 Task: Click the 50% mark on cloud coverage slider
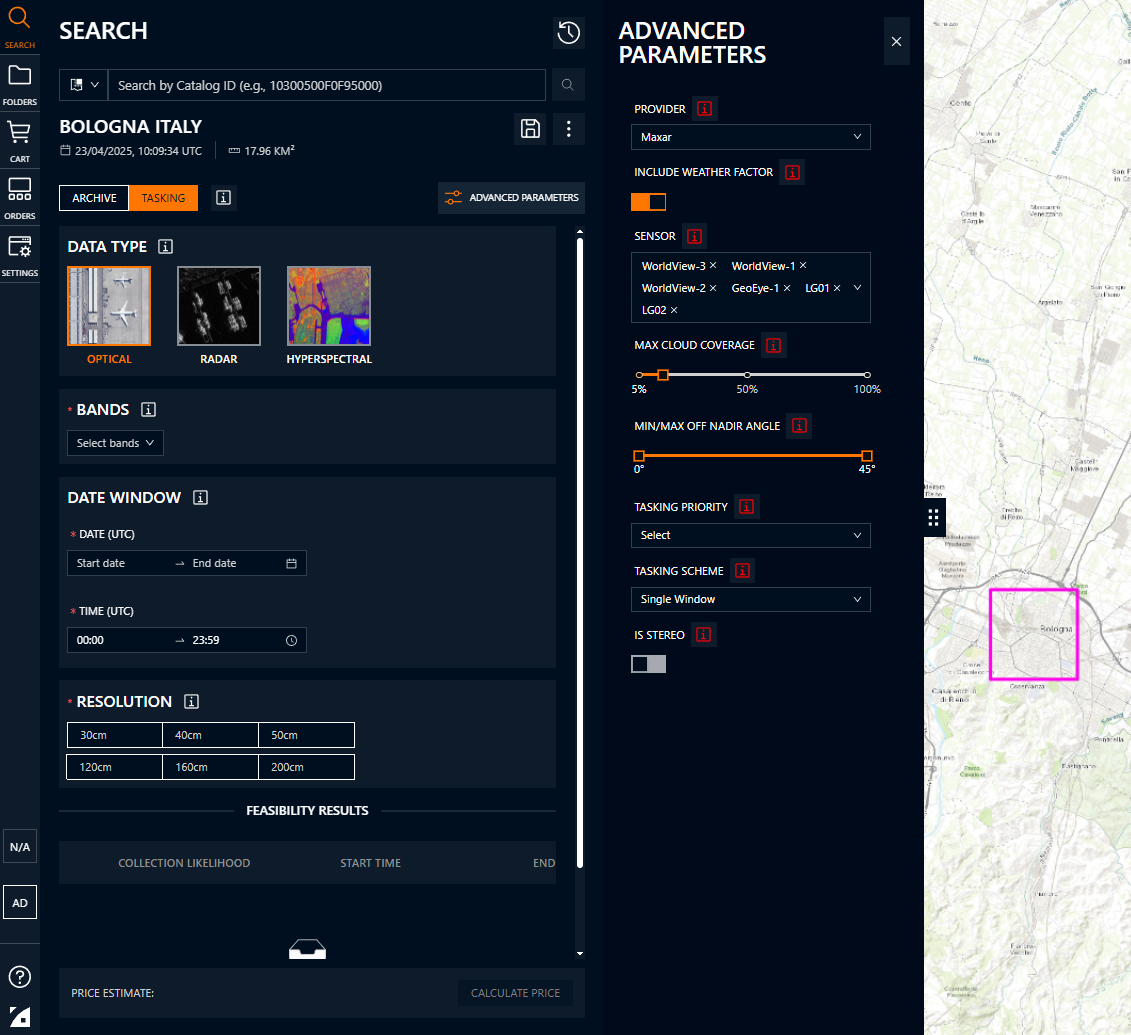coord(747,375)
